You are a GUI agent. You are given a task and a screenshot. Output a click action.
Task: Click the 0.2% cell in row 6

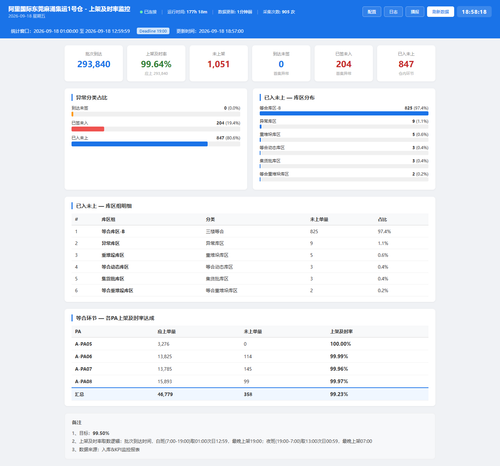(x=383, y=291)
